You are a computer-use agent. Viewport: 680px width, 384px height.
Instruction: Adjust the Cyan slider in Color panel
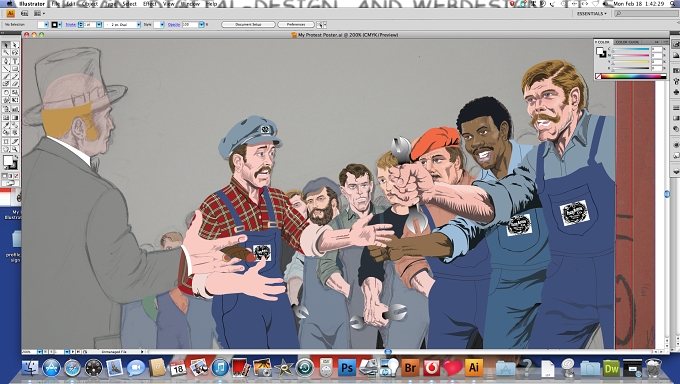(x=630, y=50)
